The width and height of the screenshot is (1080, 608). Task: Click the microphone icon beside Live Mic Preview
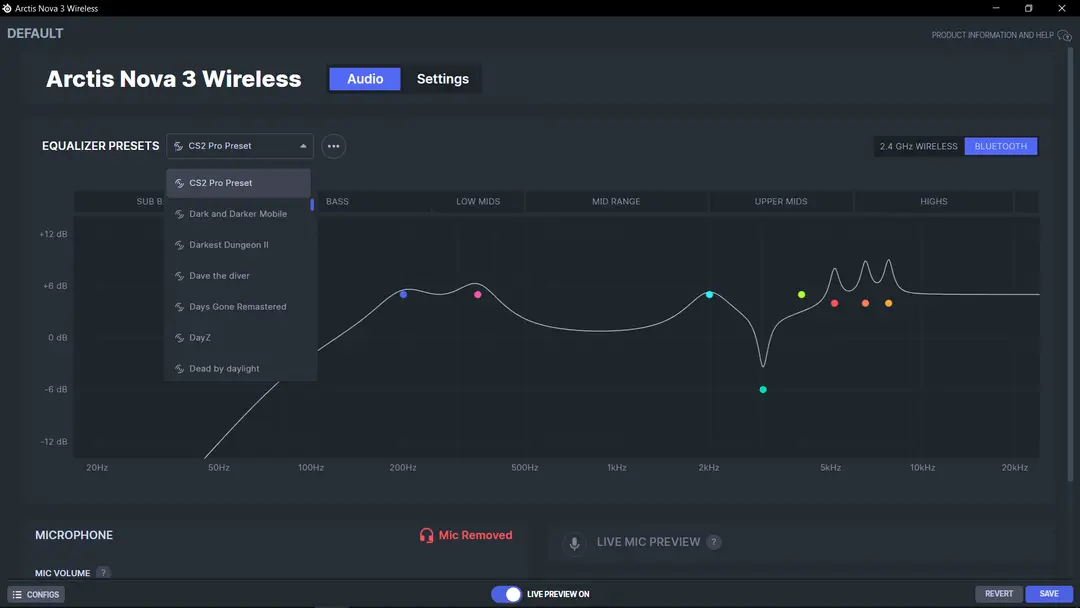click(x=574, y=543)
